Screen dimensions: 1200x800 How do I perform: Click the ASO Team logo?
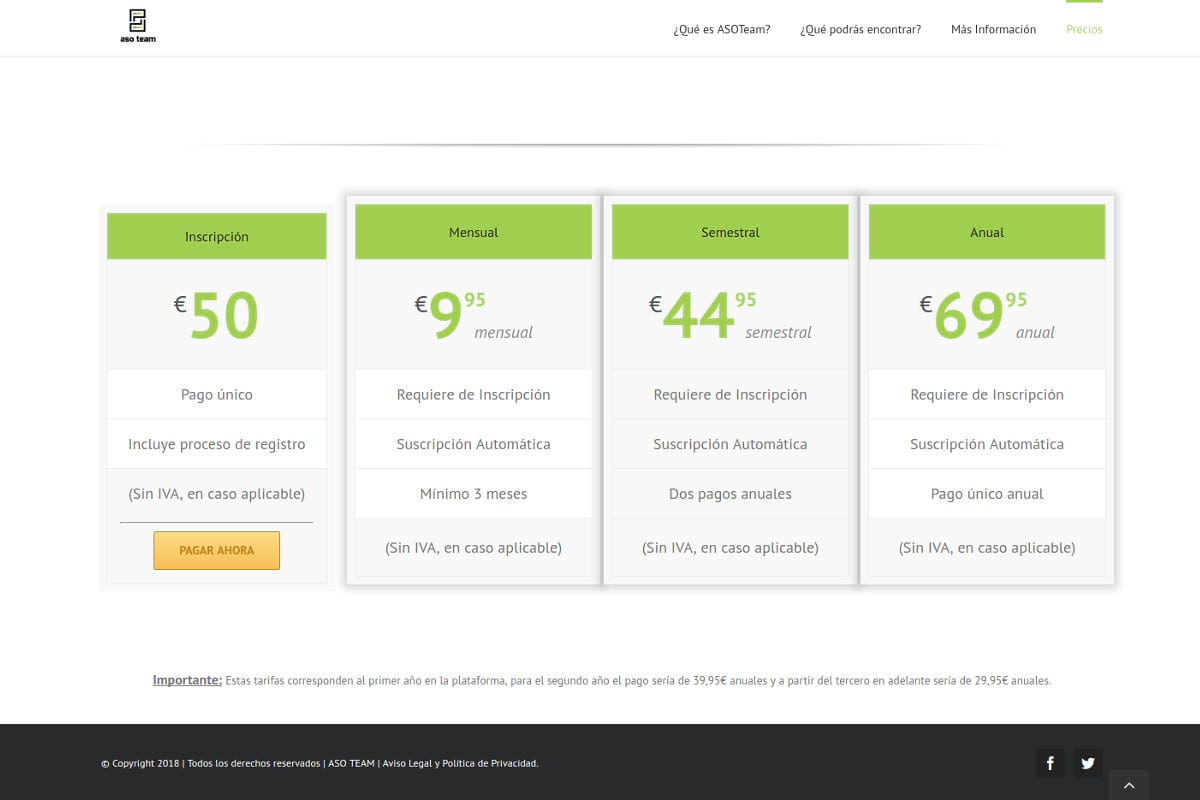138,26
